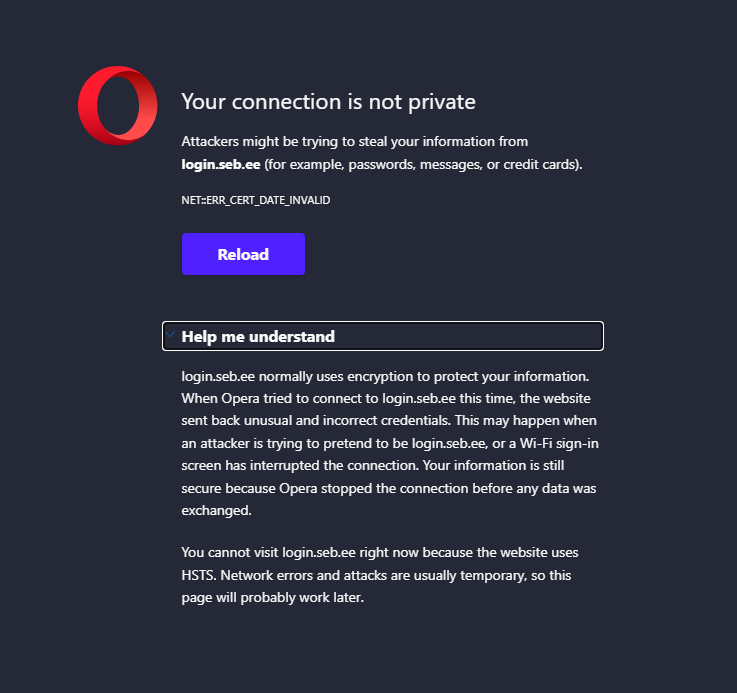The image size is (737, 693).
Task: Click the chevron beside Help me understand
Action: pyautogui.click(x=171, y=336)
